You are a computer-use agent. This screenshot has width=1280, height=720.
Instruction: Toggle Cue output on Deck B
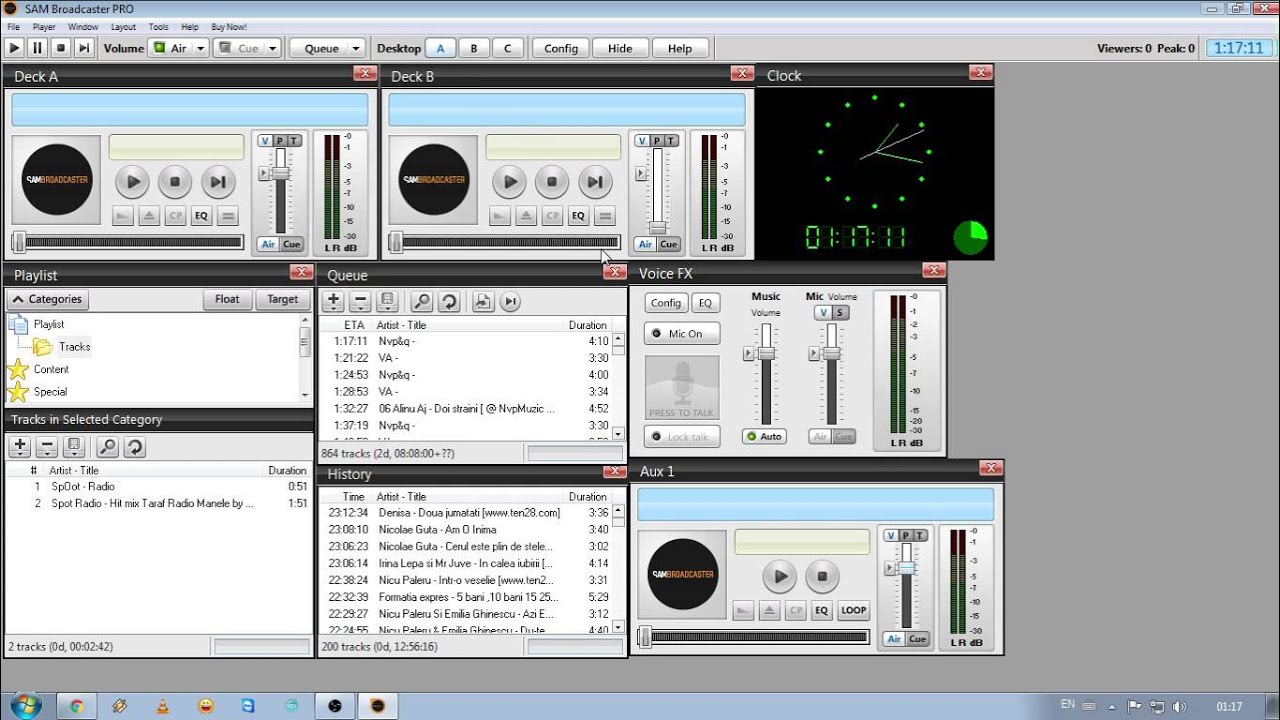[669, 244]
